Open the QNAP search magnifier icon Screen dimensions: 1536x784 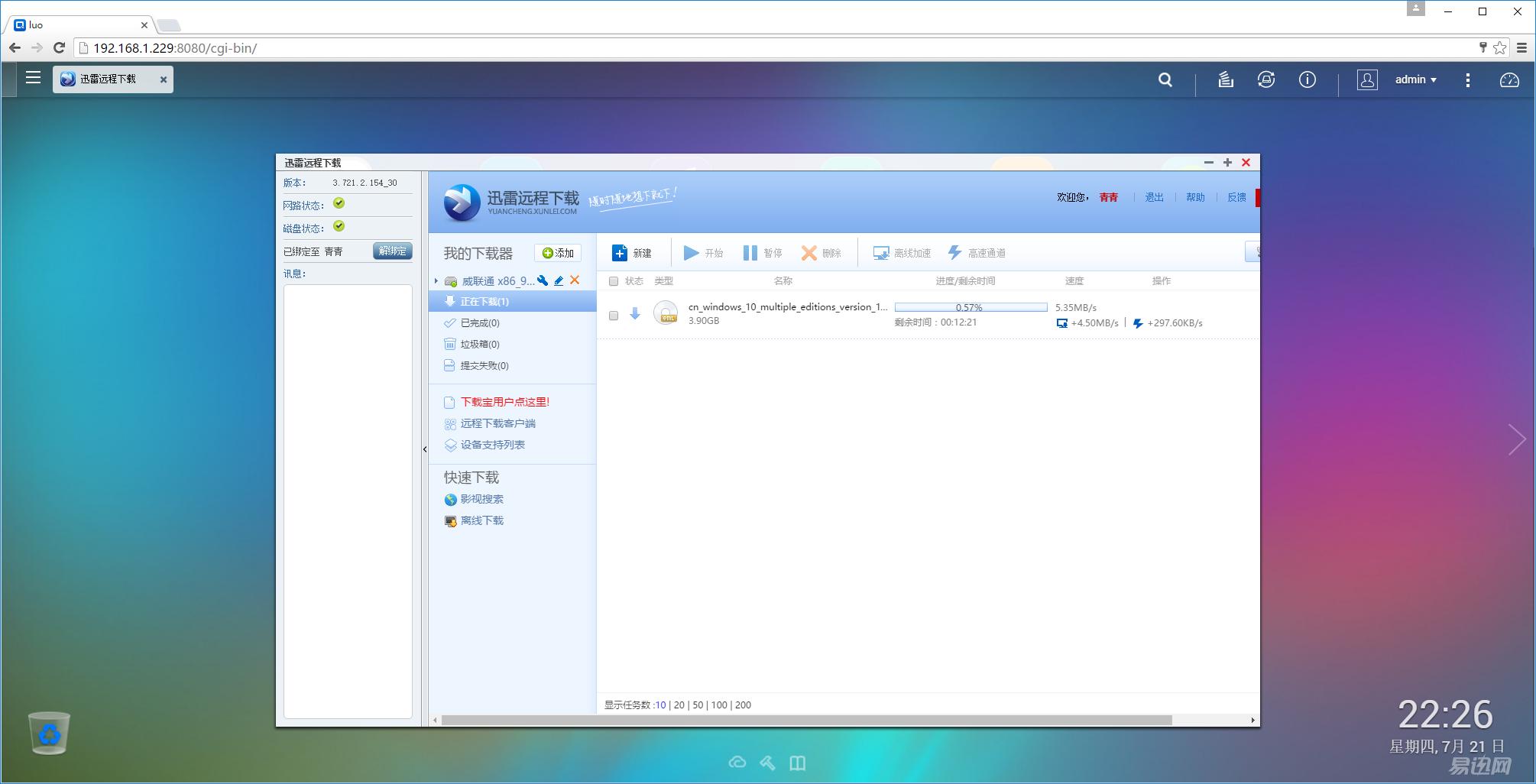(x=1165, y=79)
